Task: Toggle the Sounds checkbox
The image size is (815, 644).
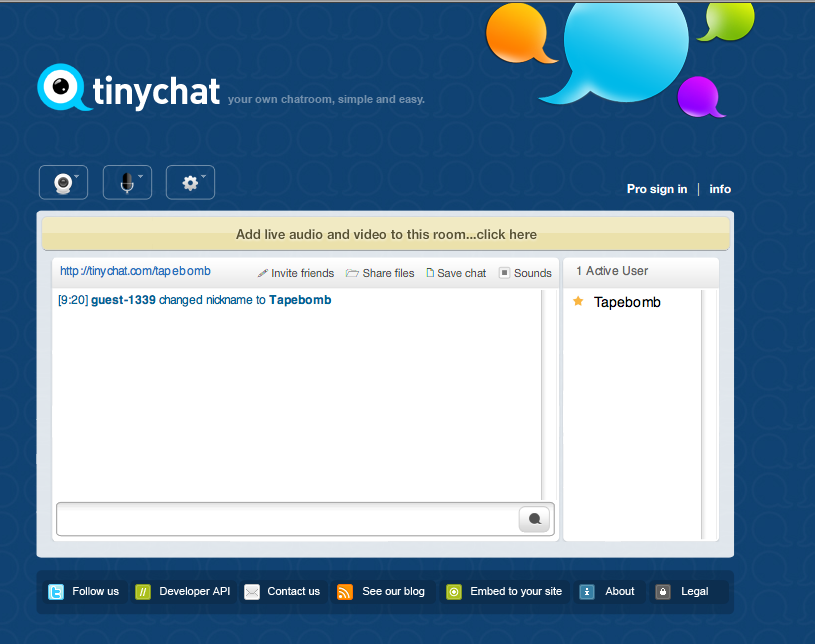Action: click(505, 273)
